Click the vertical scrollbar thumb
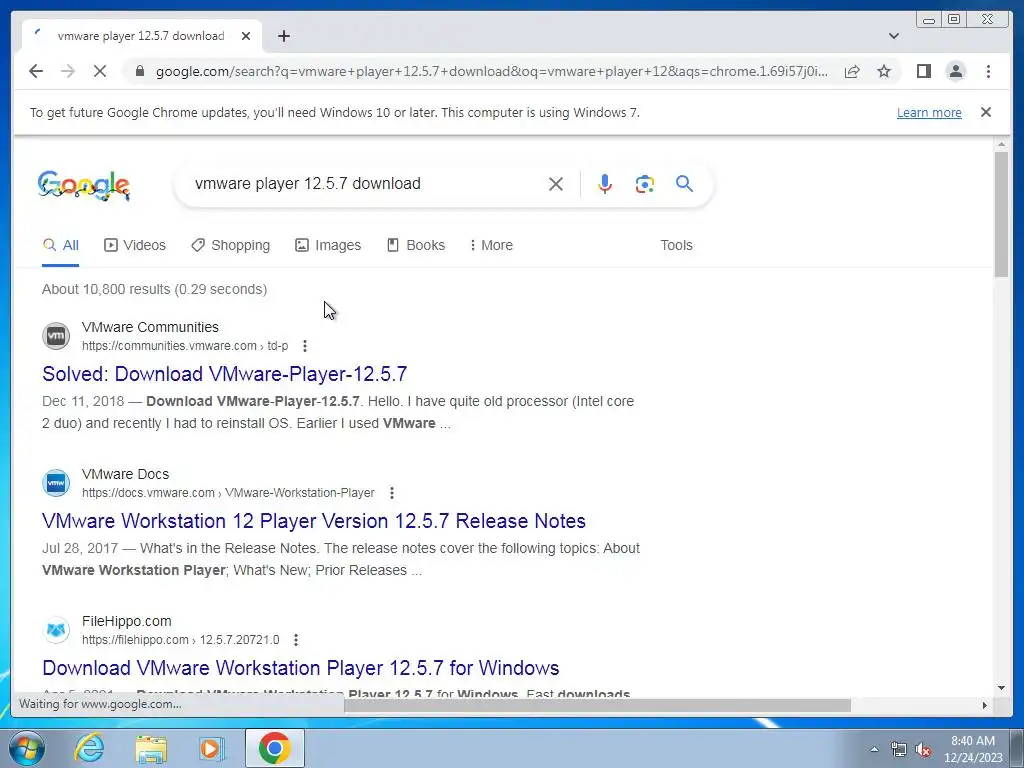The width and height of the screenshot is (1024, 768). (x=1001, y=216)
